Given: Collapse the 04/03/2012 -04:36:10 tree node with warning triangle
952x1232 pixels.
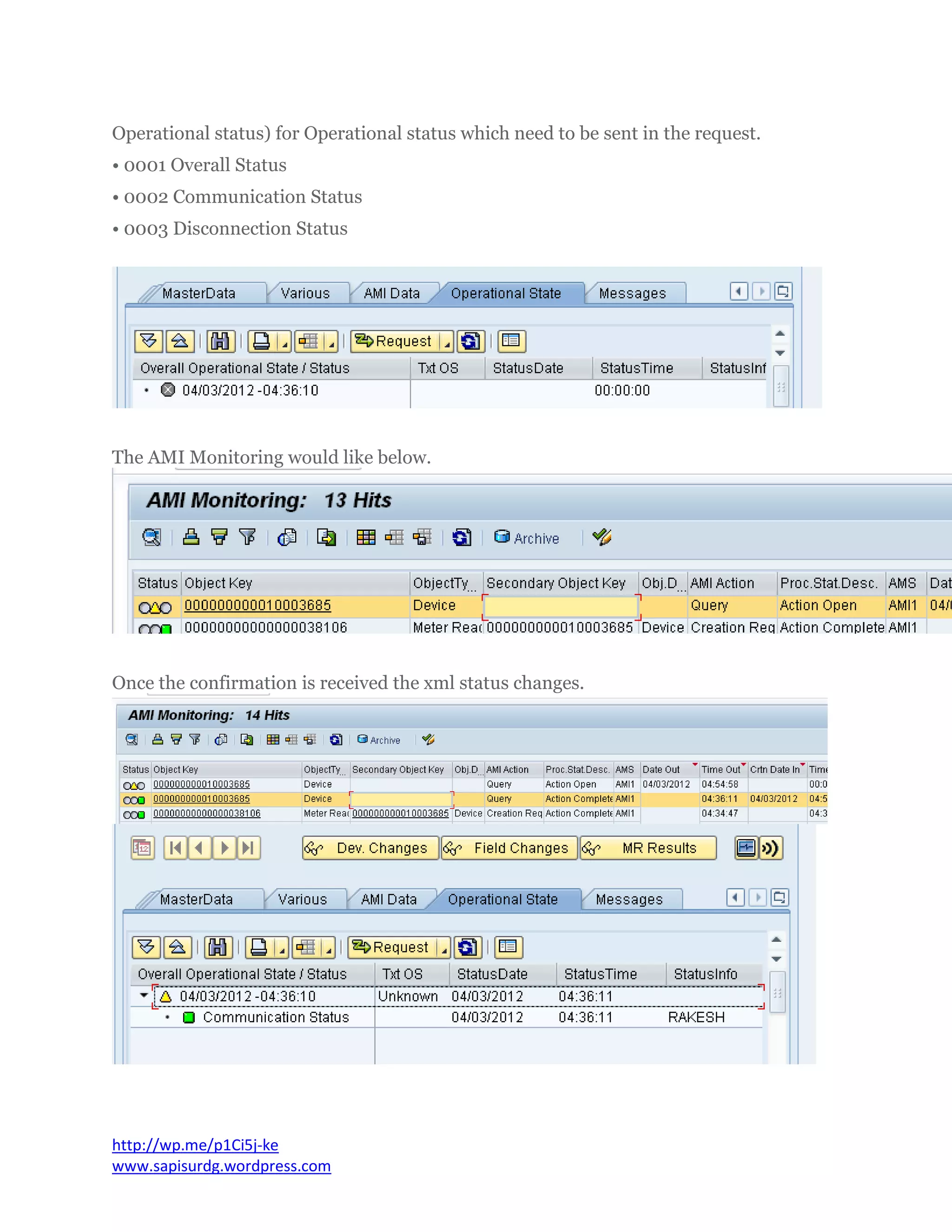Looking at the screenshot, I should click(145, 996).
